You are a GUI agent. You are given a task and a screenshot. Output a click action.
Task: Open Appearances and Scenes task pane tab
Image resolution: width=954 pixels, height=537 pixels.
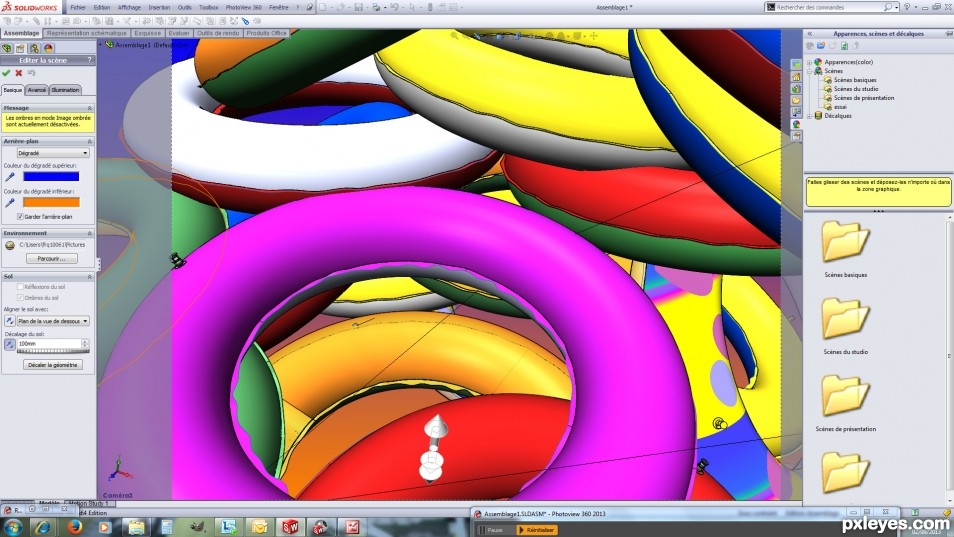[x=796, y=124]
